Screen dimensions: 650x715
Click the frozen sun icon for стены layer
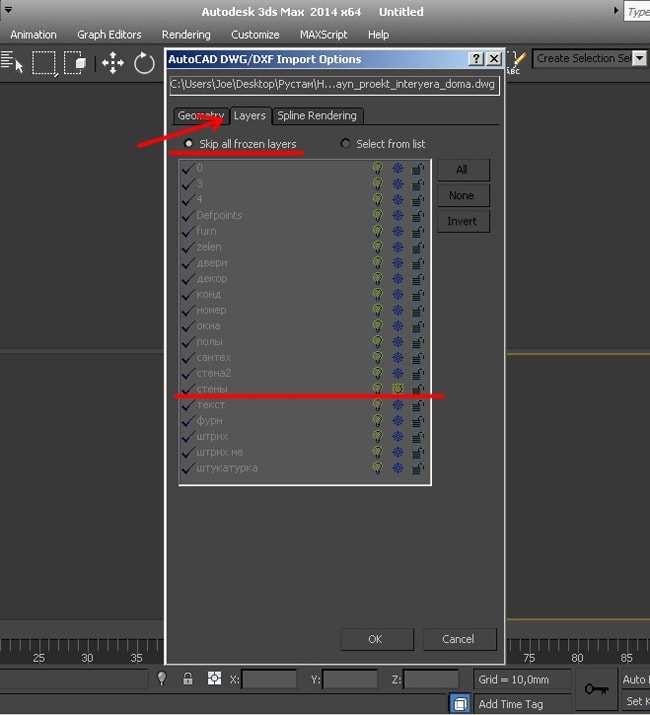click(397, 388)
